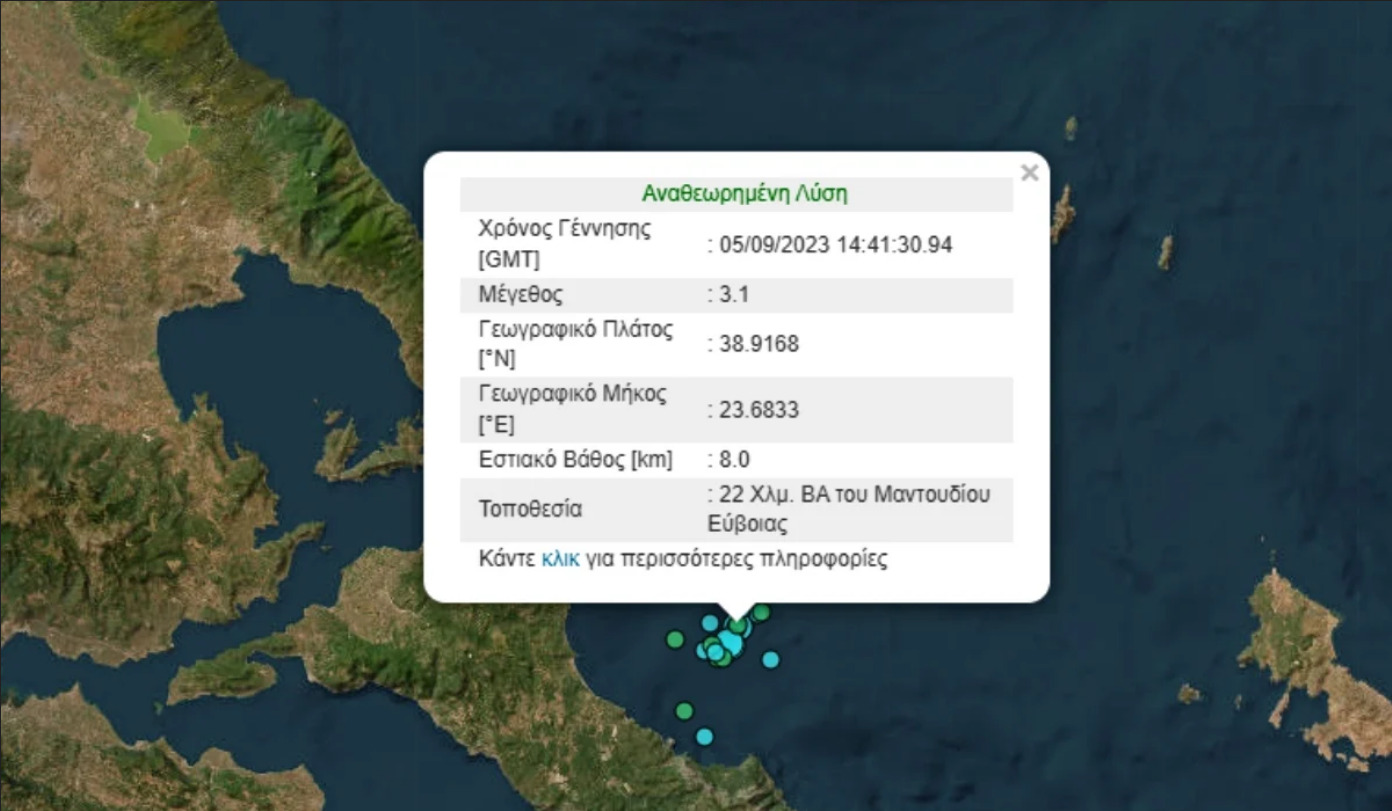Click the longitude value 23.6833
Screen dimensions: 1392x811
pos(757,410)
